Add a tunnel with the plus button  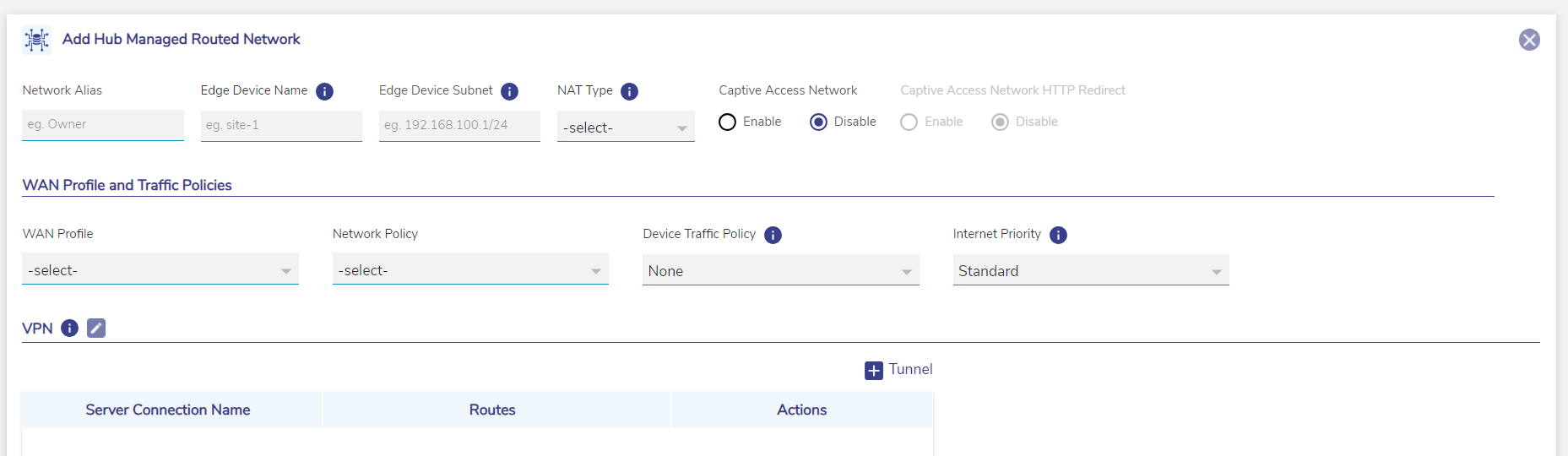874,370
